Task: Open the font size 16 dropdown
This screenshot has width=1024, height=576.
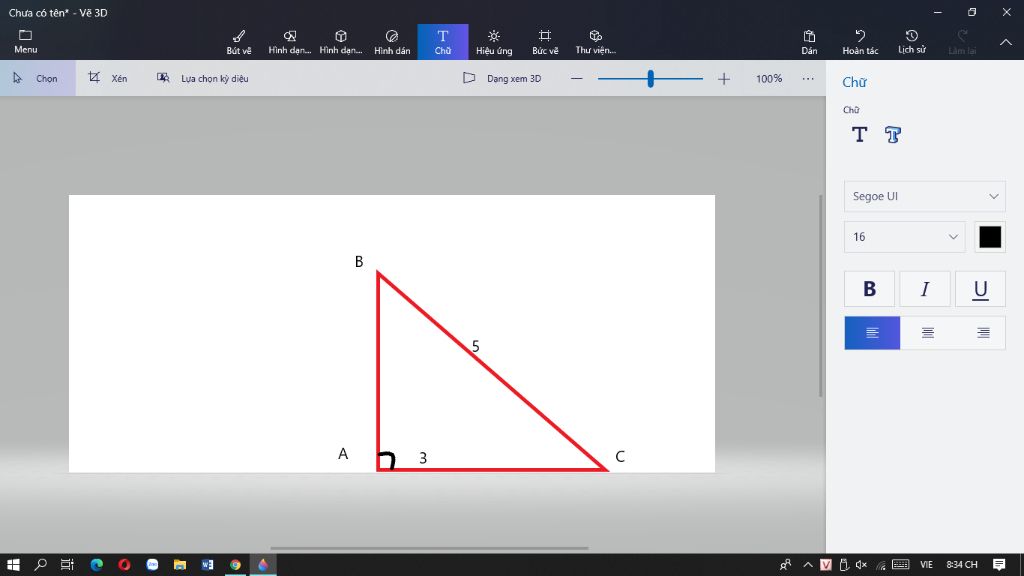Action: click(x=904, y=236)
